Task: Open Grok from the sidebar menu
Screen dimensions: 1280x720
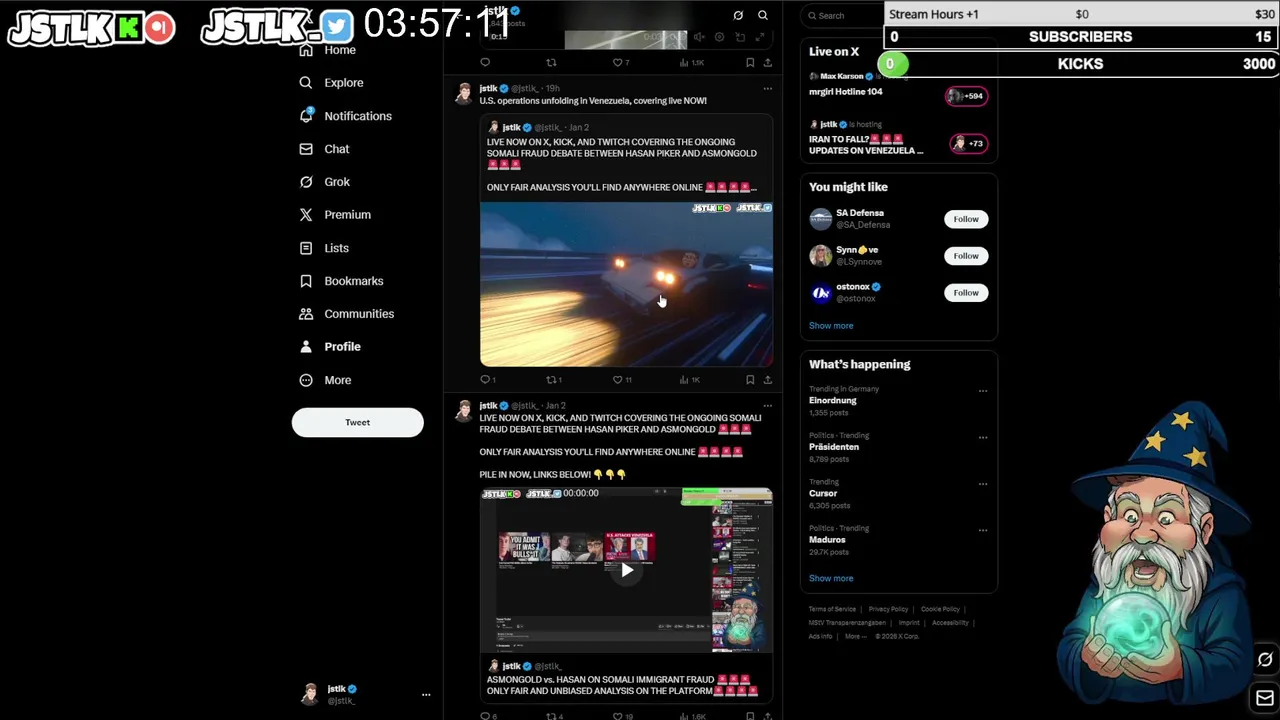Action: [x=324, y=182]
